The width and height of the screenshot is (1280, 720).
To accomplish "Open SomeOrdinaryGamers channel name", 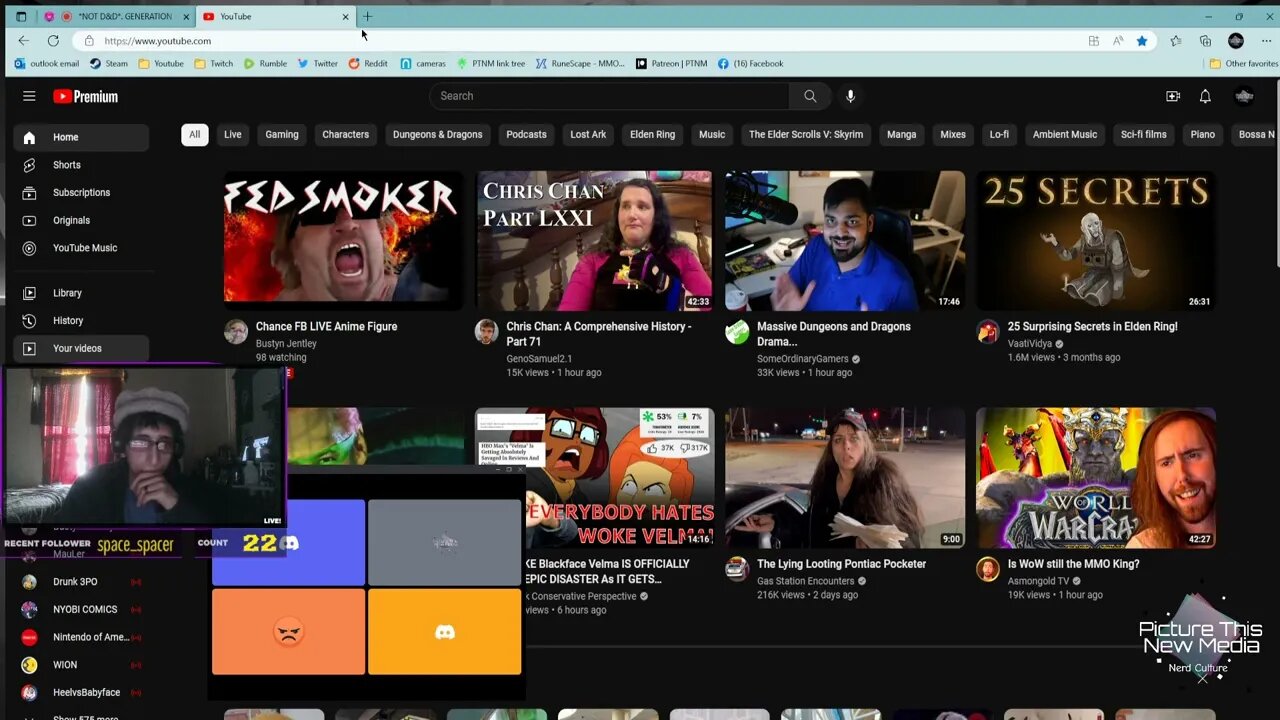I will point(802,359).
